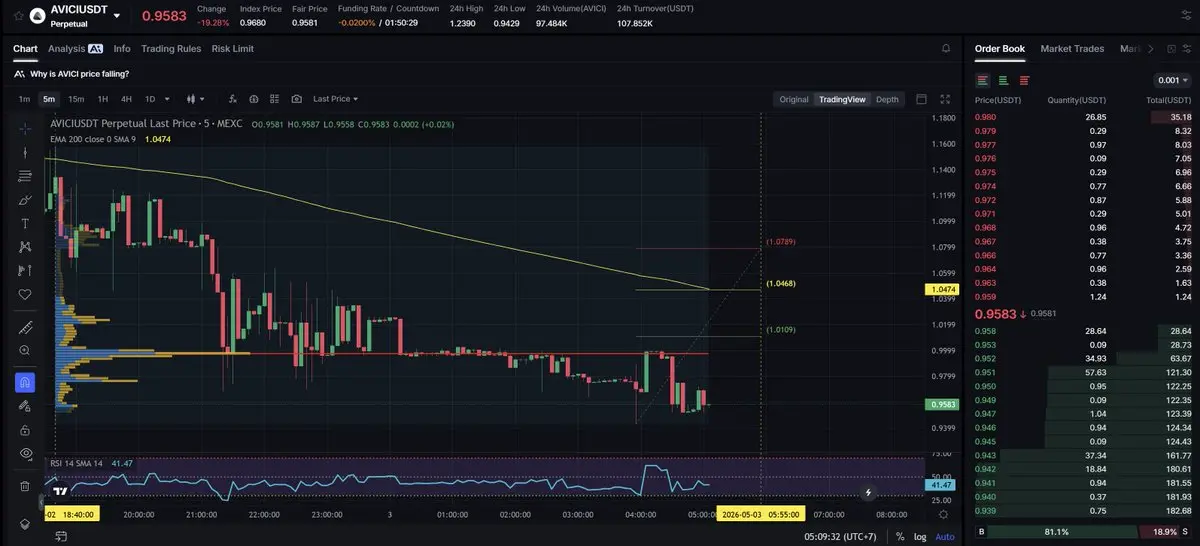Screen dimensions: 1200x546
Task: Click 'Why is AVICI price falling?' link
Action: (79, 74)
